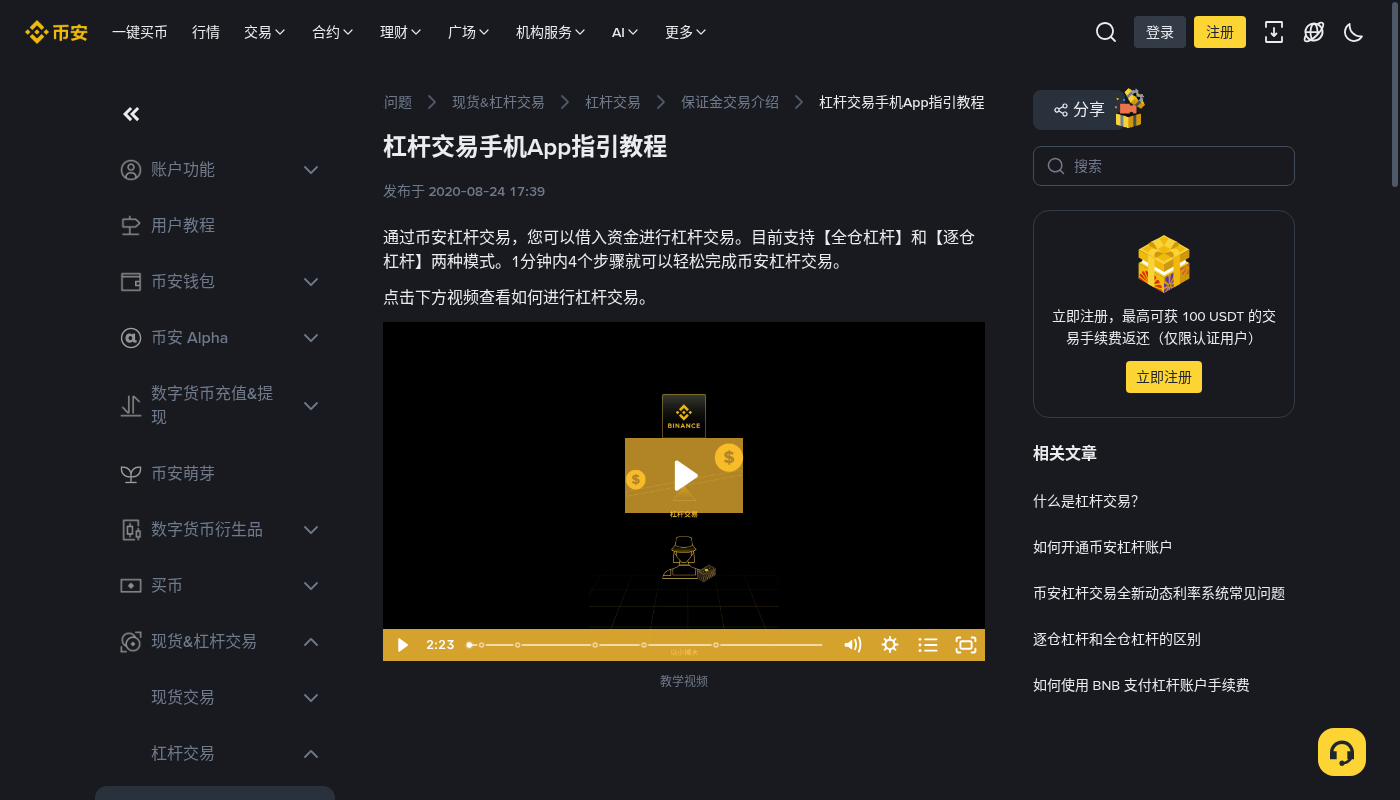Open the customer support headset chat
This screenshot has height=800, width=1400.
1342,752
